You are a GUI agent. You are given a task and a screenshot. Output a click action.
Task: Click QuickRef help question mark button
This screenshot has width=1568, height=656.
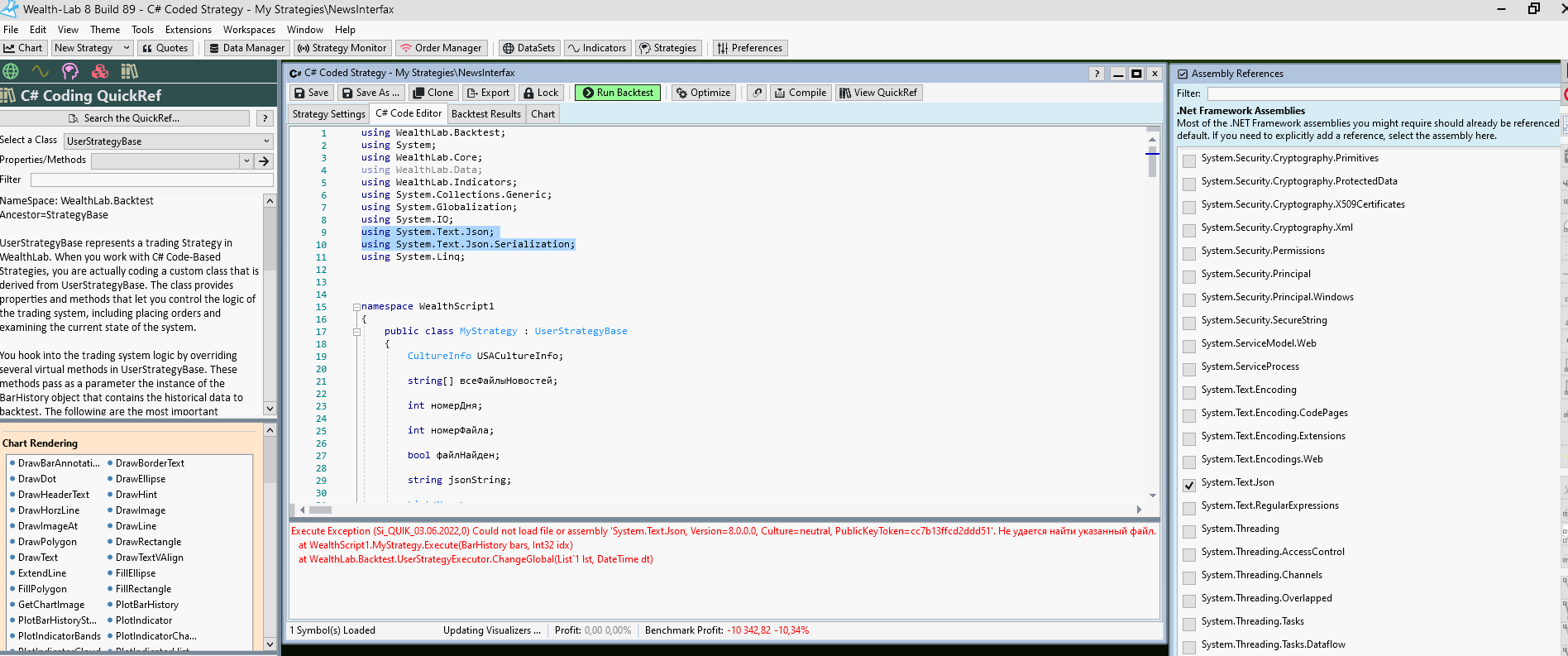[265, 118]
